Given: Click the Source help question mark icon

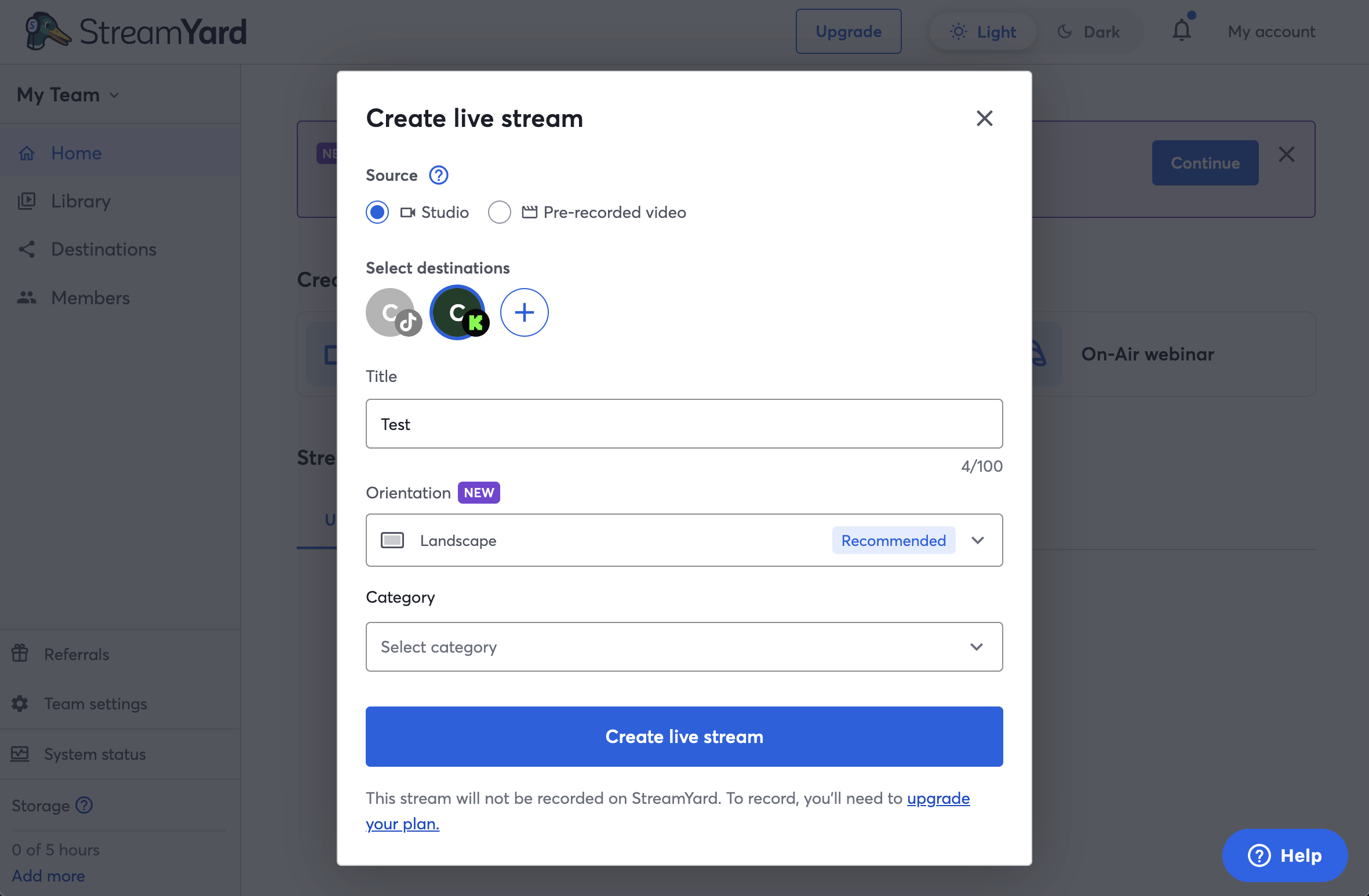Looking at the screenshot, I should pyautogui.click(x=438, y=175).
